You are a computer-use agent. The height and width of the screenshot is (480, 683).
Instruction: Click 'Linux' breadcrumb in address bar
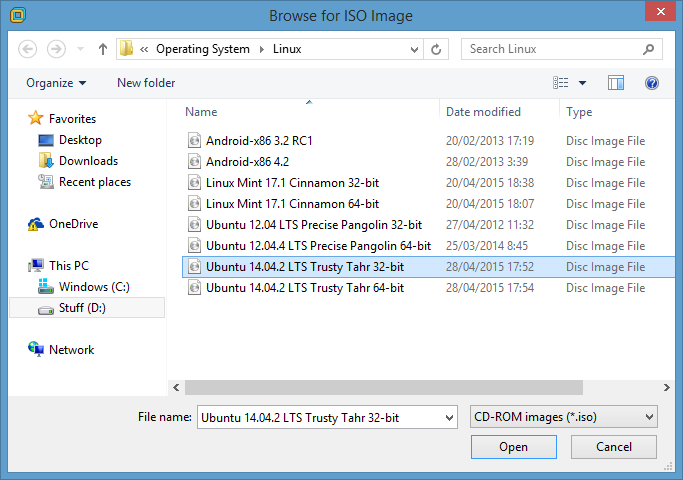(x=287, y=49)
